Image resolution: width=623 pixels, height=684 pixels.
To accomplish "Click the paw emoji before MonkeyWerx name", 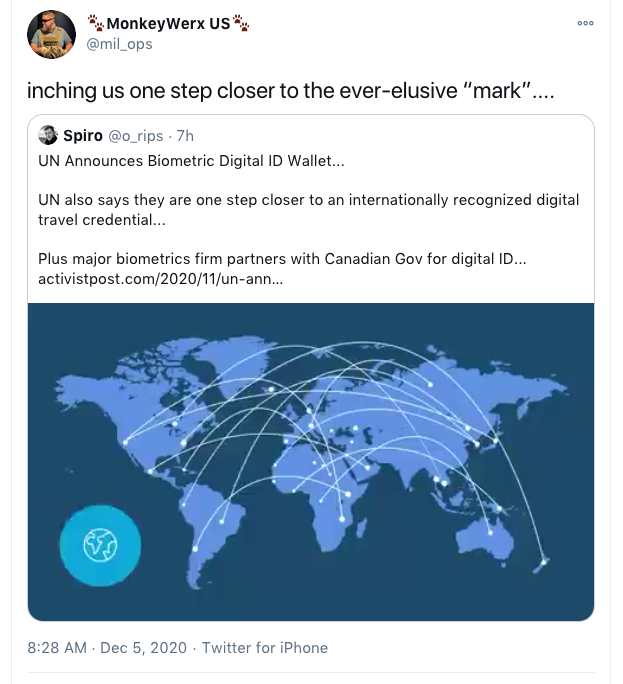I will pos(95,22).
